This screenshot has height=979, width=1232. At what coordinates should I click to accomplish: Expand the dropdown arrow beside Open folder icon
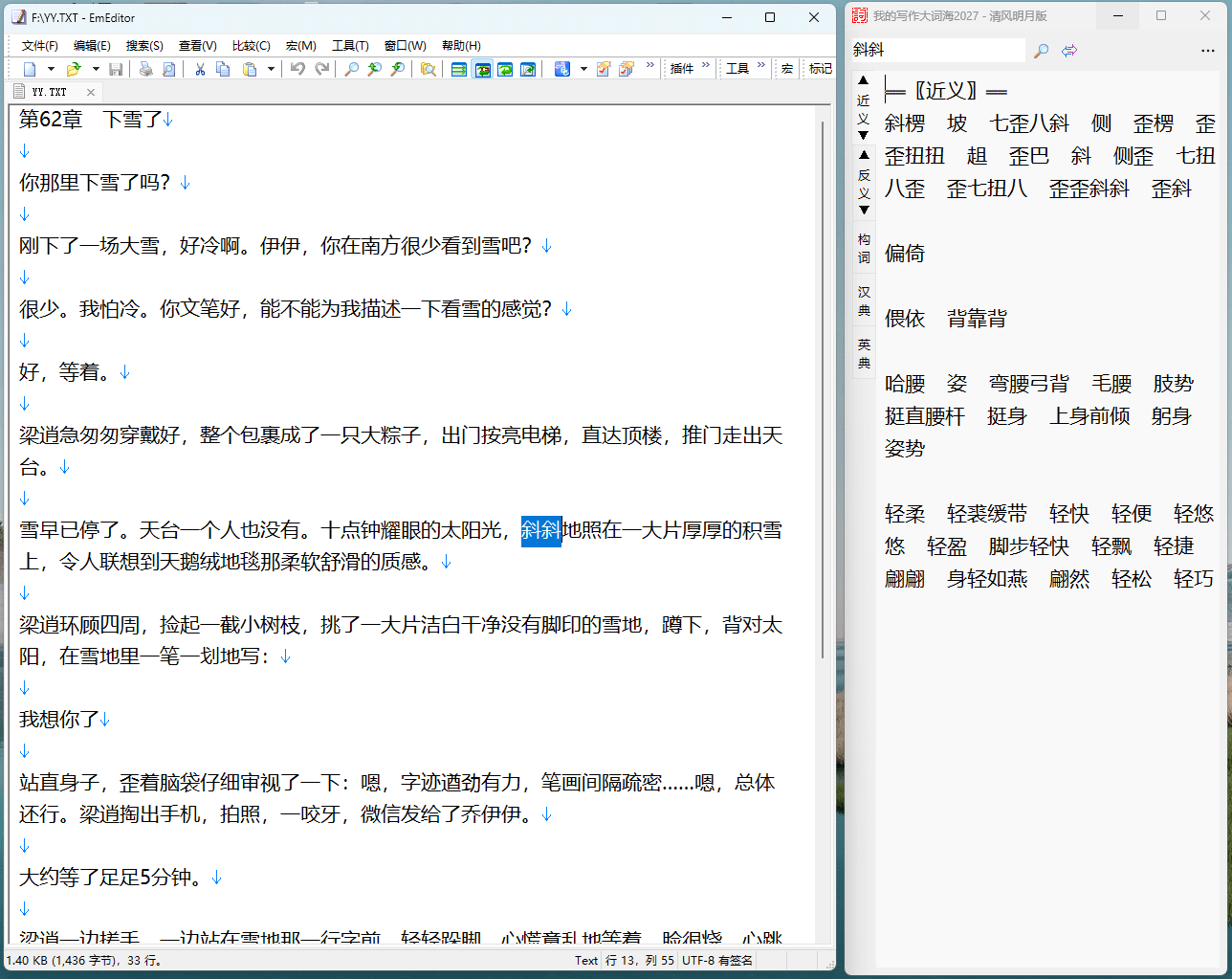pyautogui.click(x=96, y=69)
